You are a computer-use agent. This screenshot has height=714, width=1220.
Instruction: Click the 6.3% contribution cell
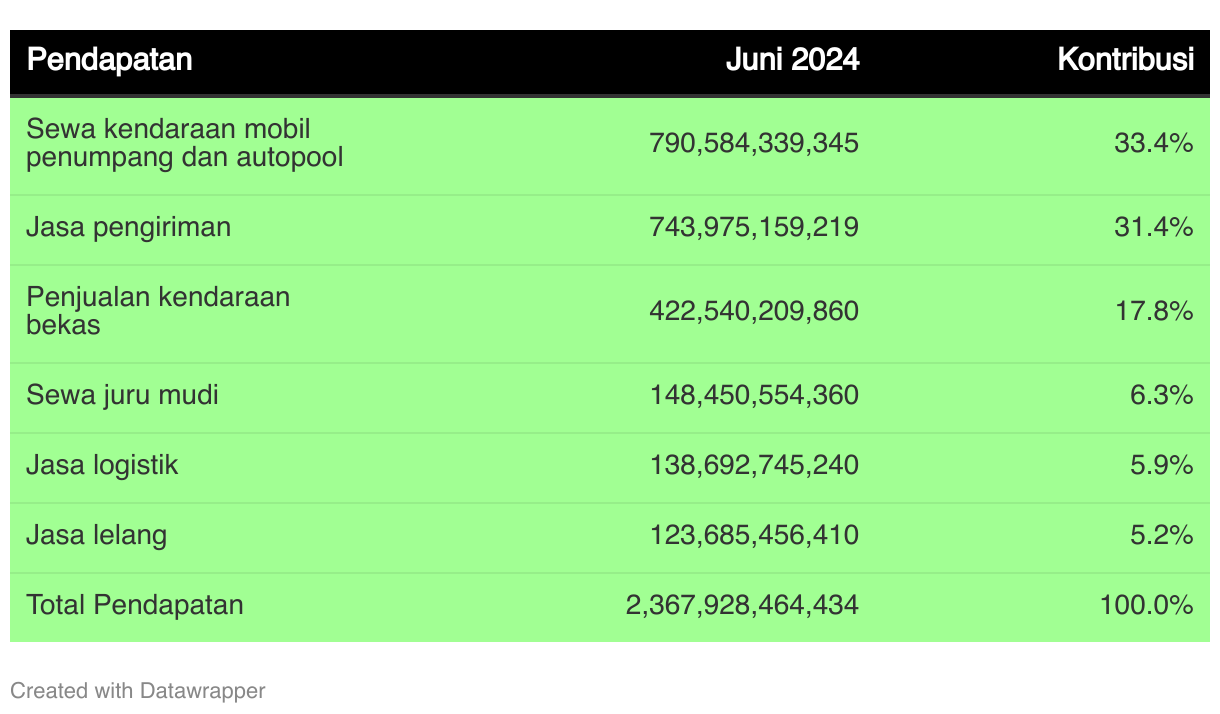(x=1162, y=395)
